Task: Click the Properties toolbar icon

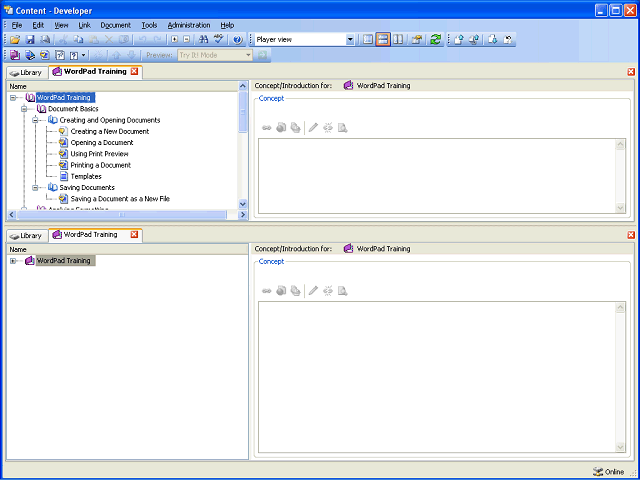Action: point(416,40)
